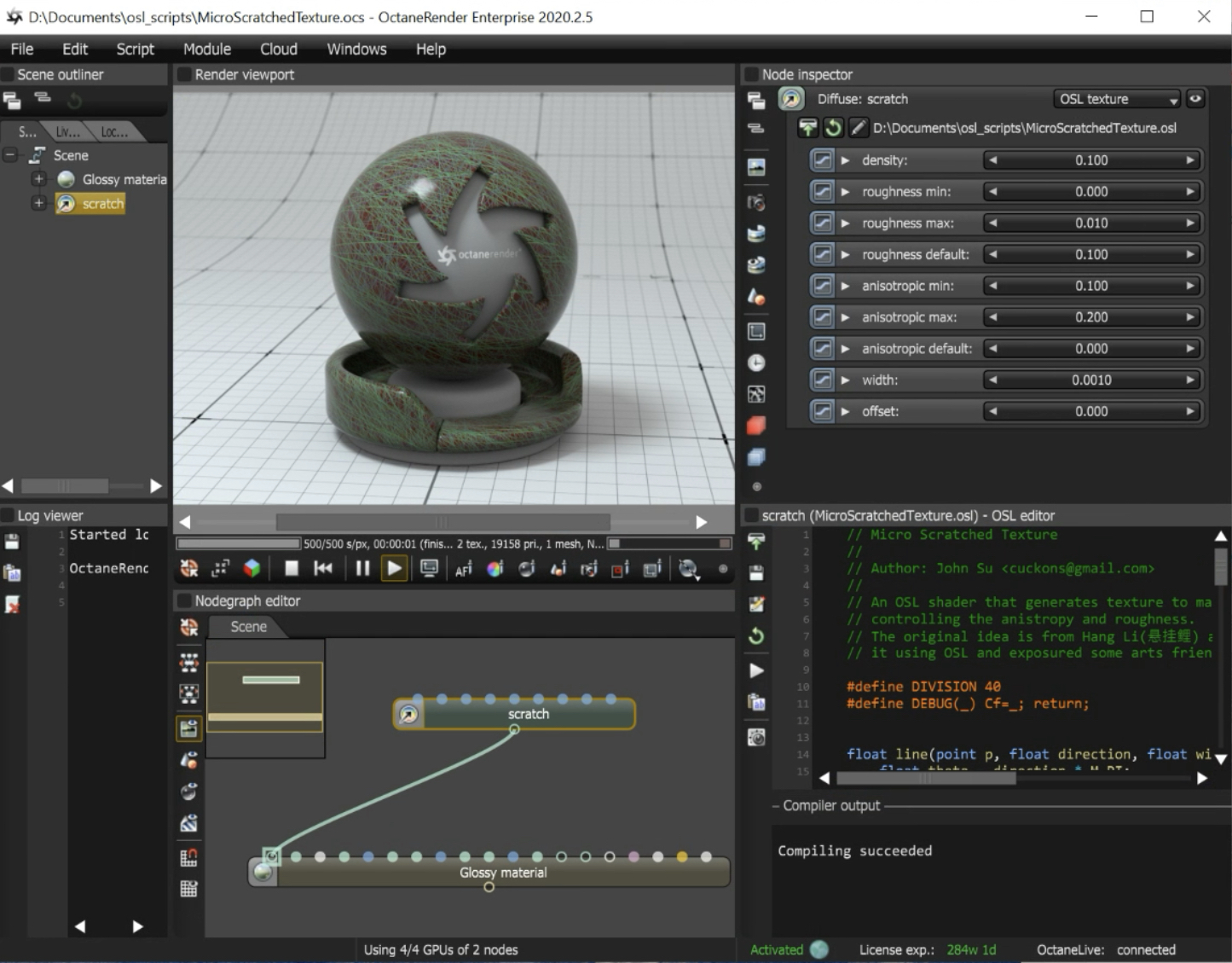Click the Glossy material node in Nodegraph
The height and width of the screenshot is (963, 1232).
(489, 873)
